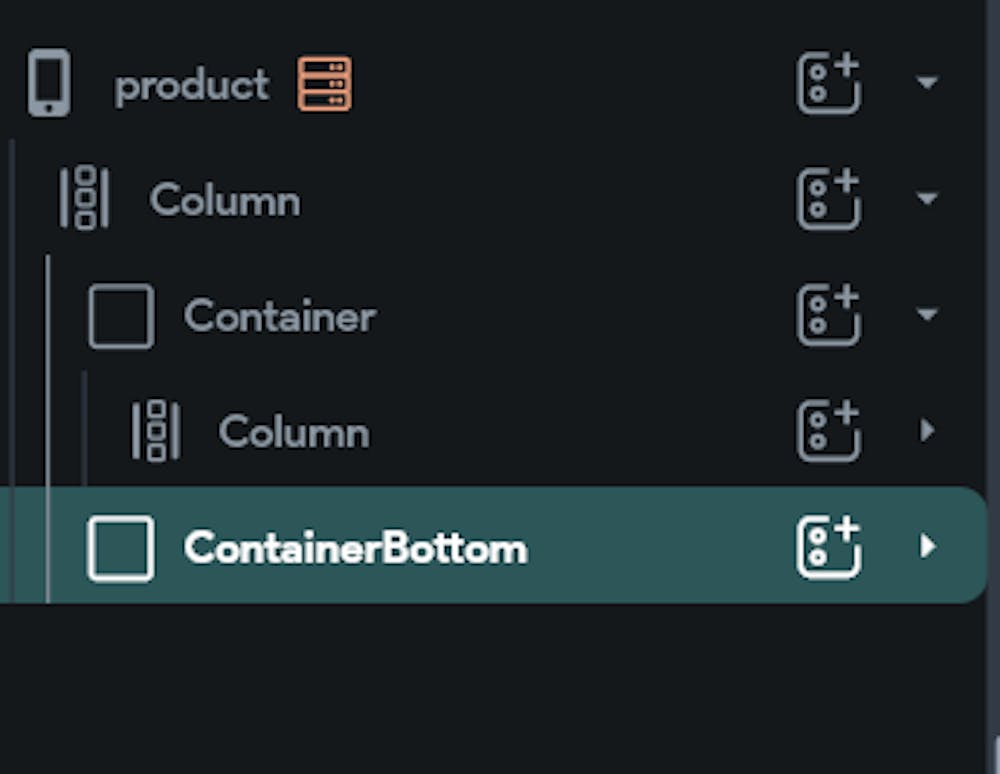
Task: Collapse the Container node
Action: coord(927,315)
